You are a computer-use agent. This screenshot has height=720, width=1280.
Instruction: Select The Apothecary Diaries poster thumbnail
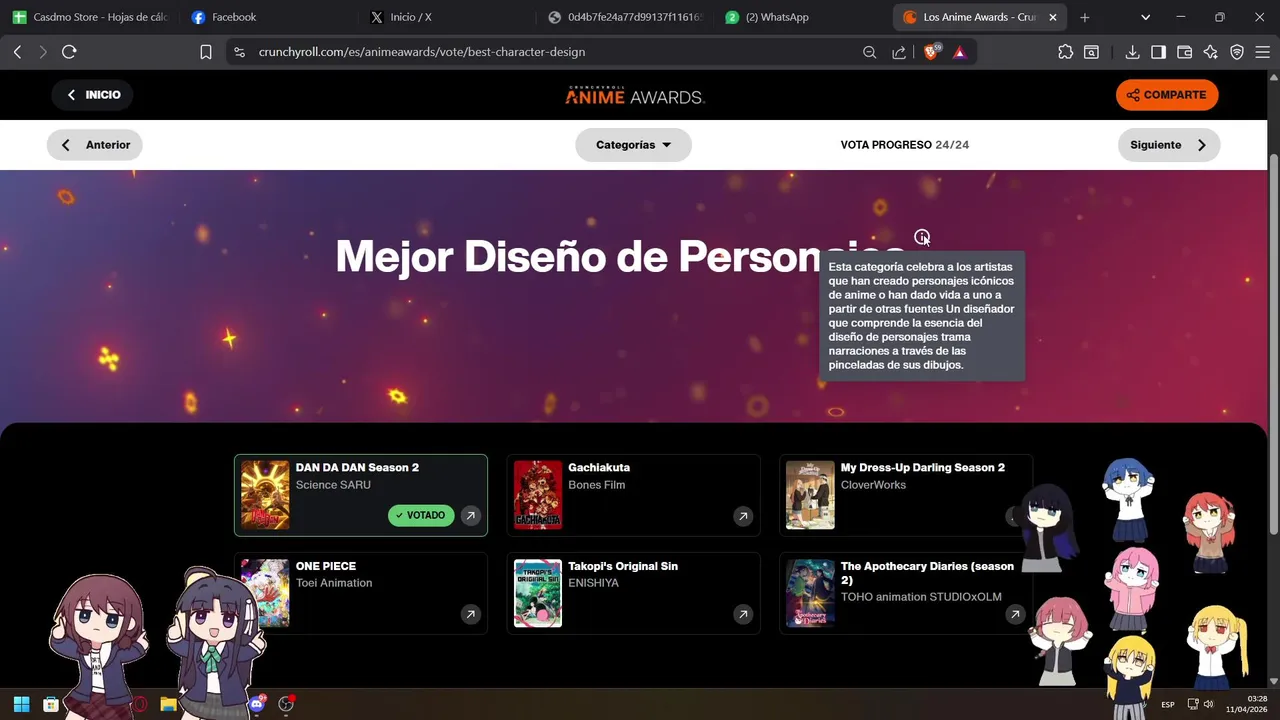[x=810, y=593]
